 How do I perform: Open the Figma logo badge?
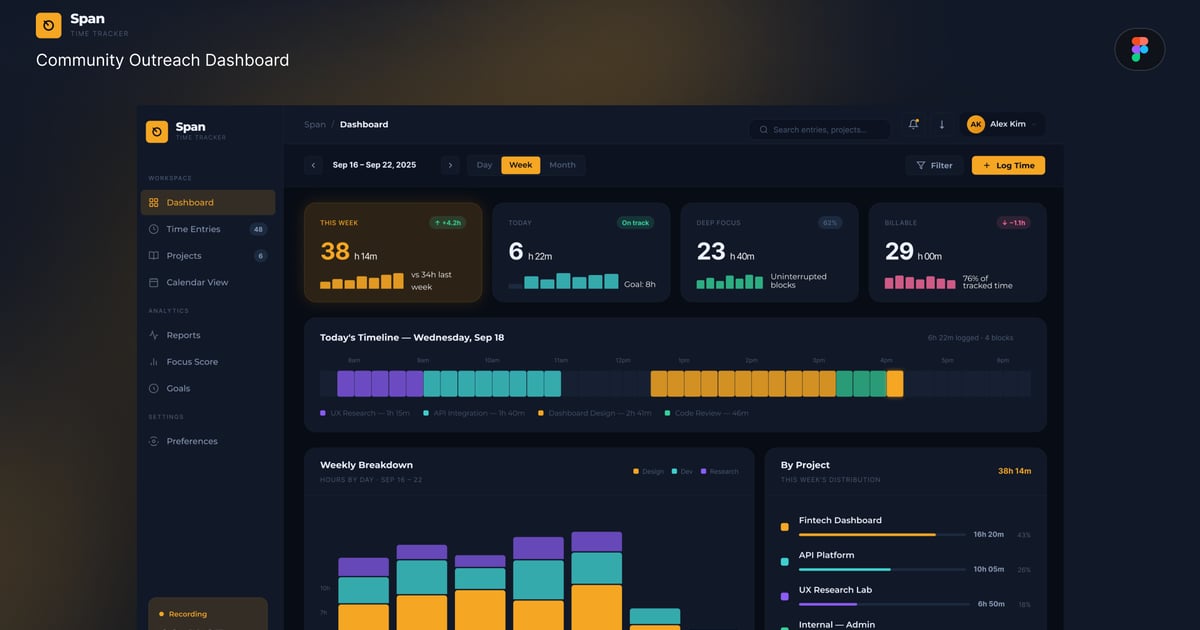tap(1139, 49)
